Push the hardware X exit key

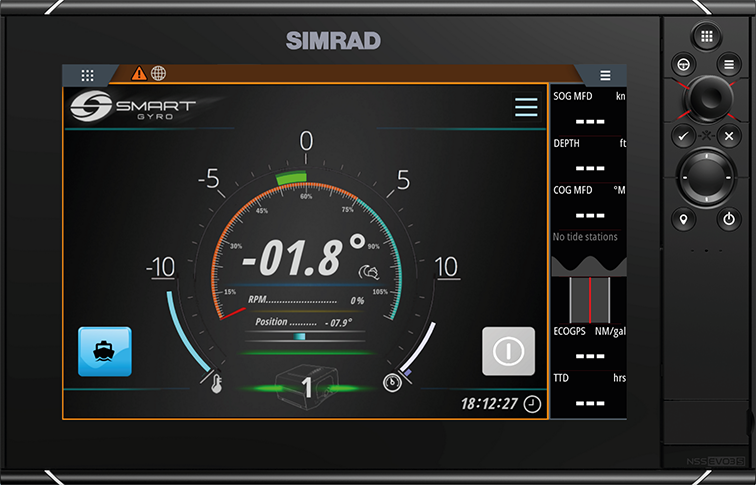[729, 136]
